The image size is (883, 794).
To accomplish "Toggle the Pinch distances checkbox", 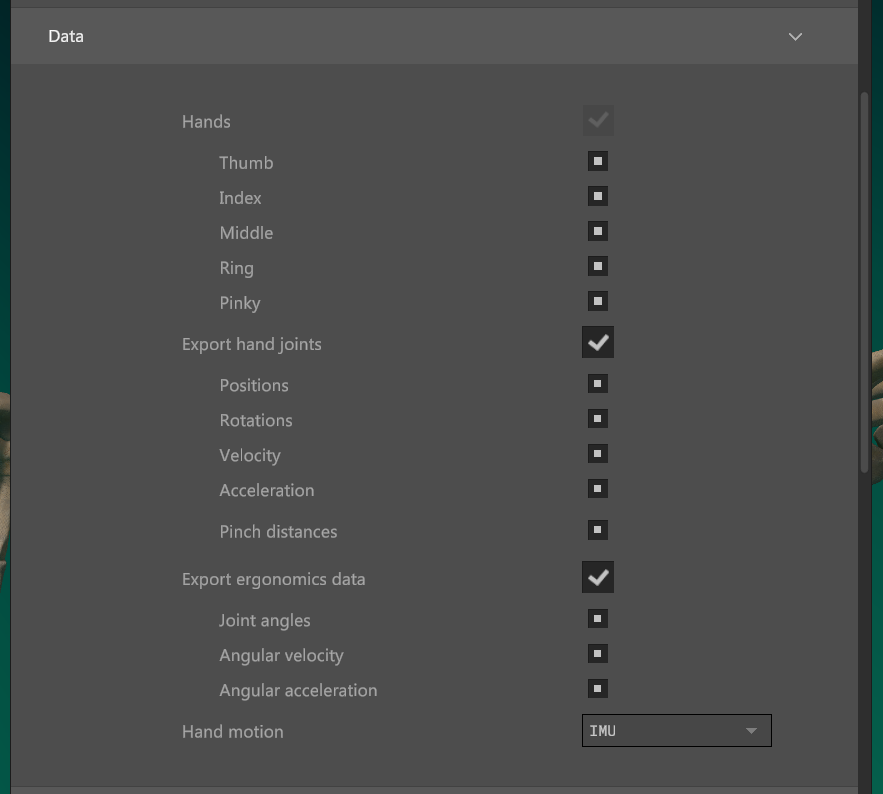I will tap(598, 530).
